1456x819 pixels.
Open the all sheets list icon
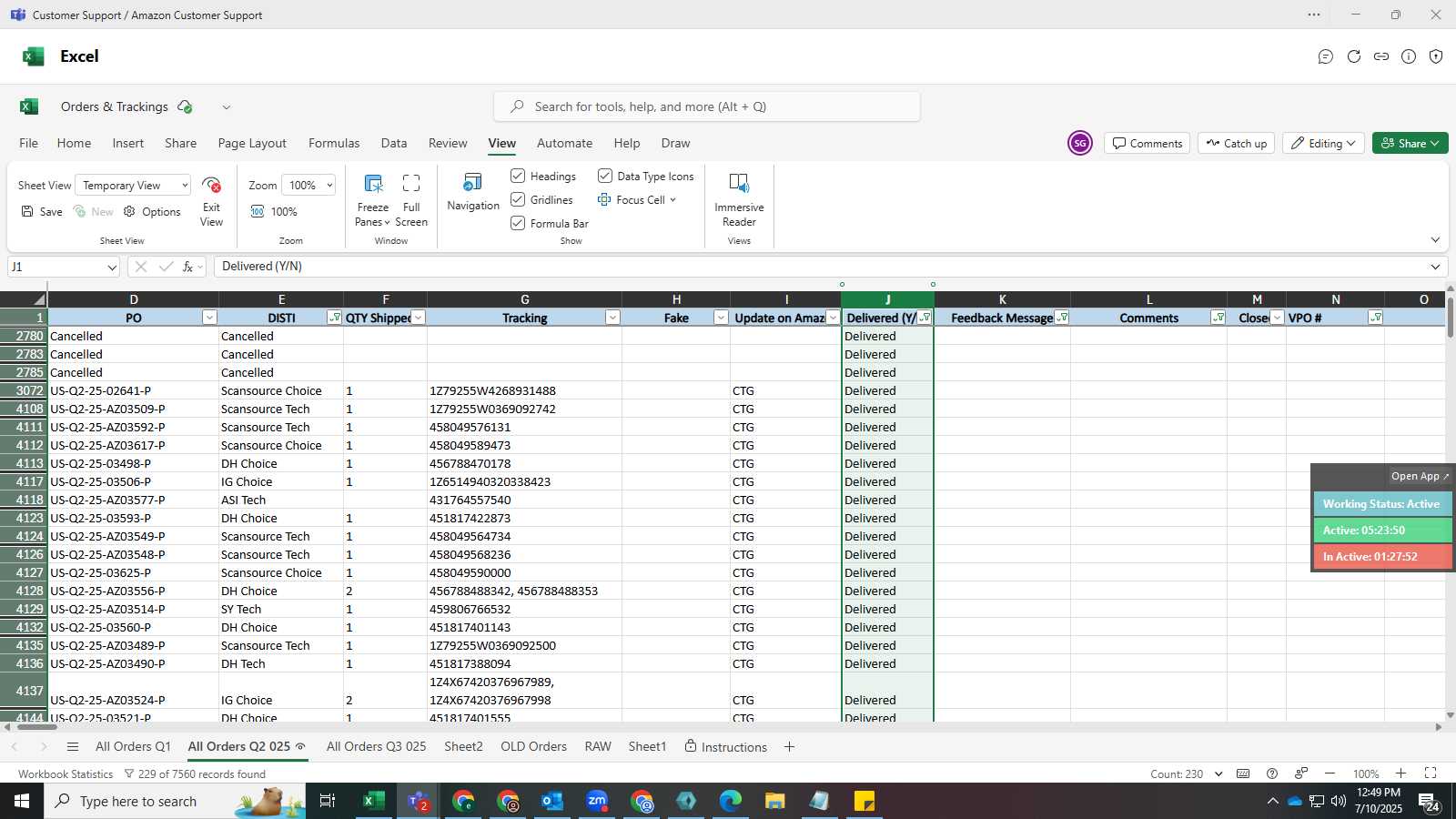tap(73, 746)
